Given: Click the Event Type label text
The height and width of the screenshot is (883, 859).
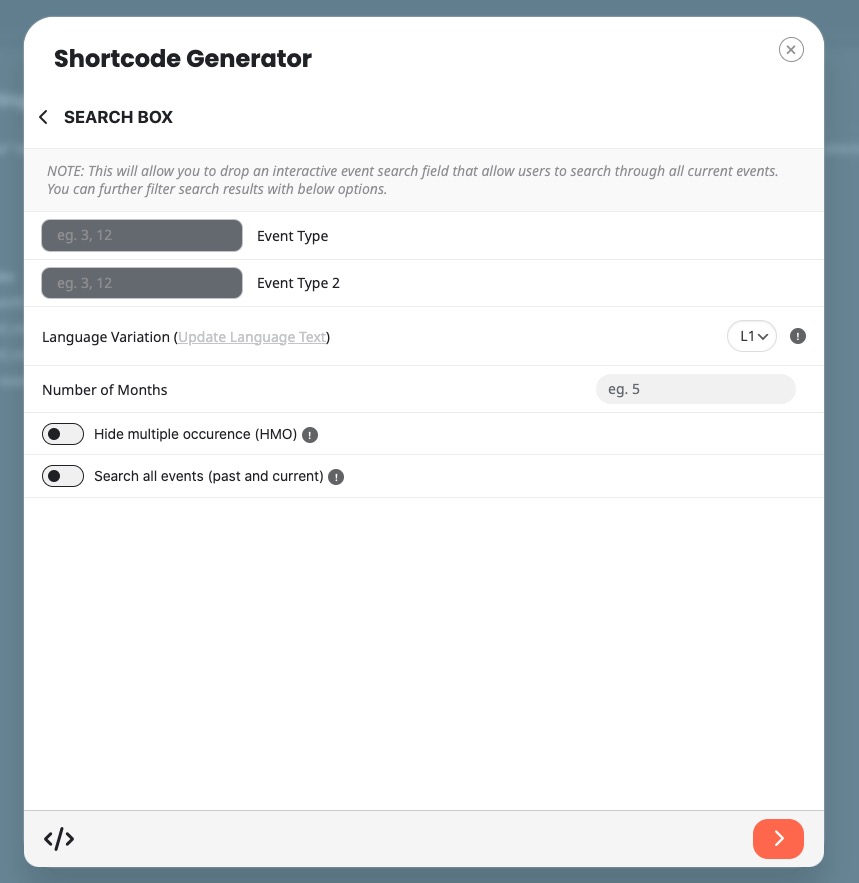Looking at the screenshot, I should coord(292,236).
